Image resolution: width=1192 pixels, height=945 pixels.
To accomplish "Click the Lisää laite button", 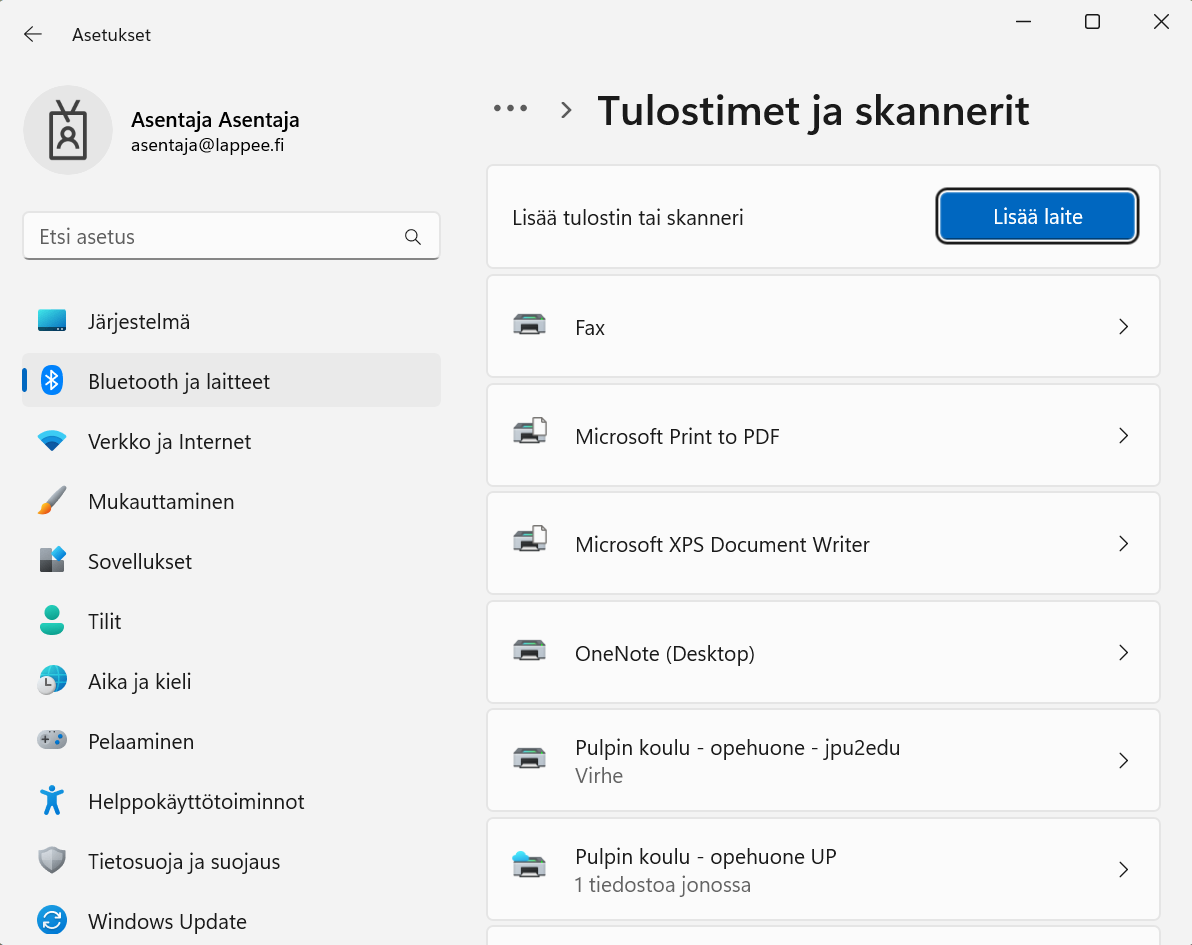I will point(1037,217).
